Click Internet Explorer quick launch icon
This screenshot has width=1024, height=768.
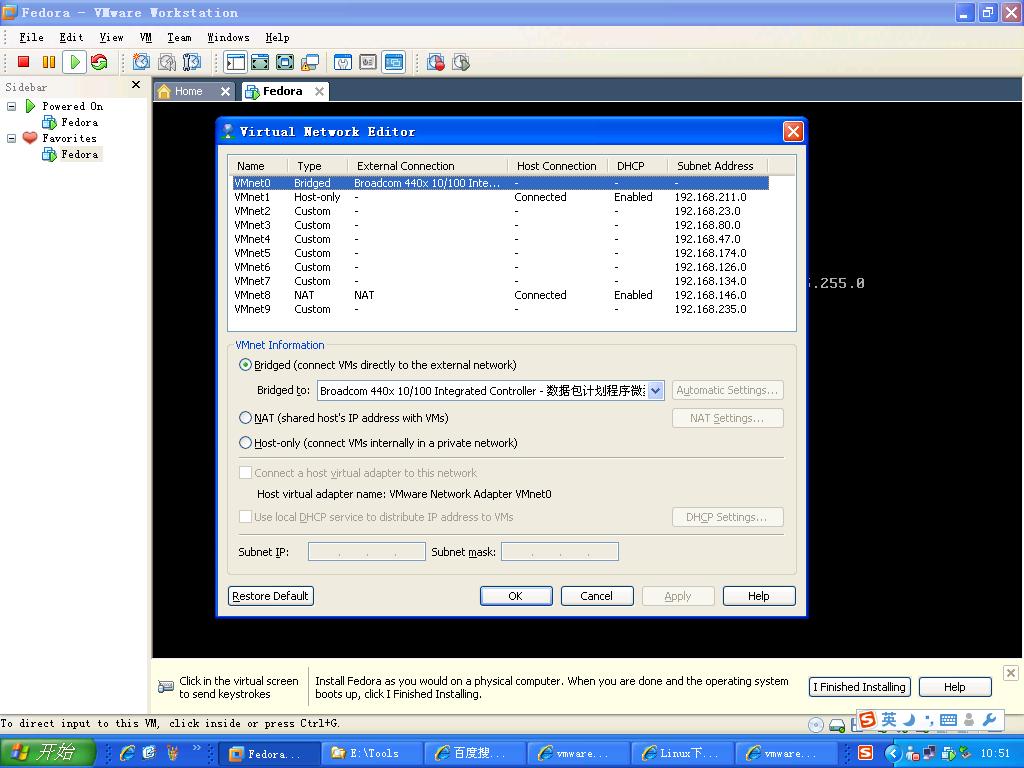point(127,753)
